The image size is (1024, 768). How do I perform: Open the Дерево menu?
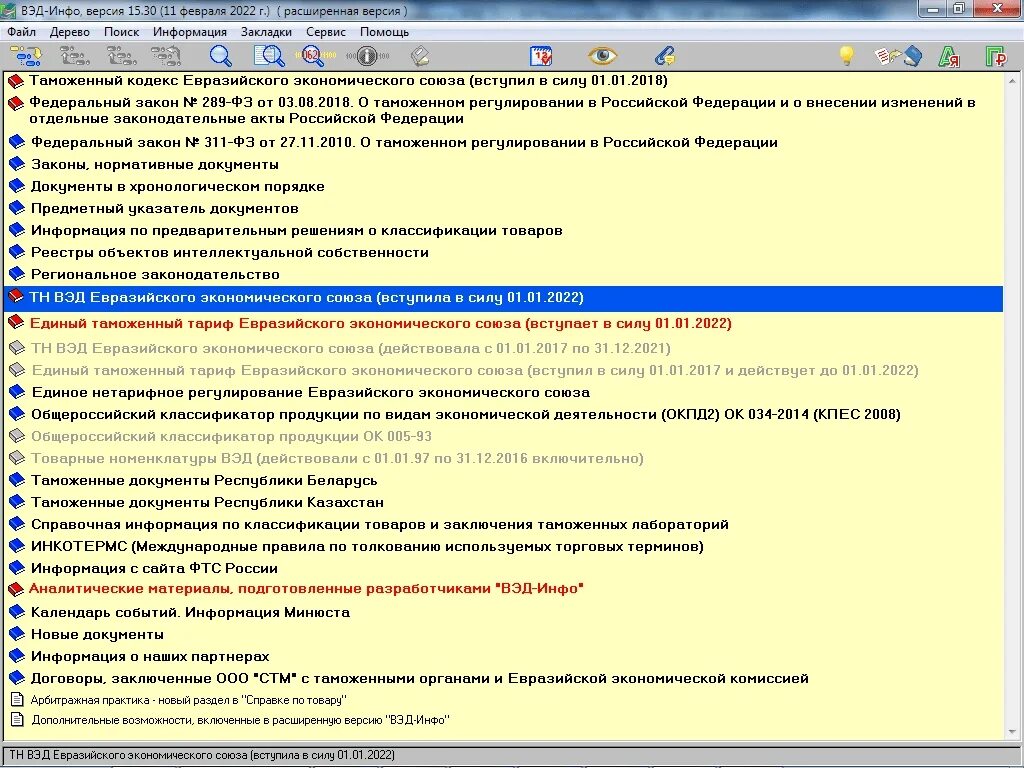[69, 32]
